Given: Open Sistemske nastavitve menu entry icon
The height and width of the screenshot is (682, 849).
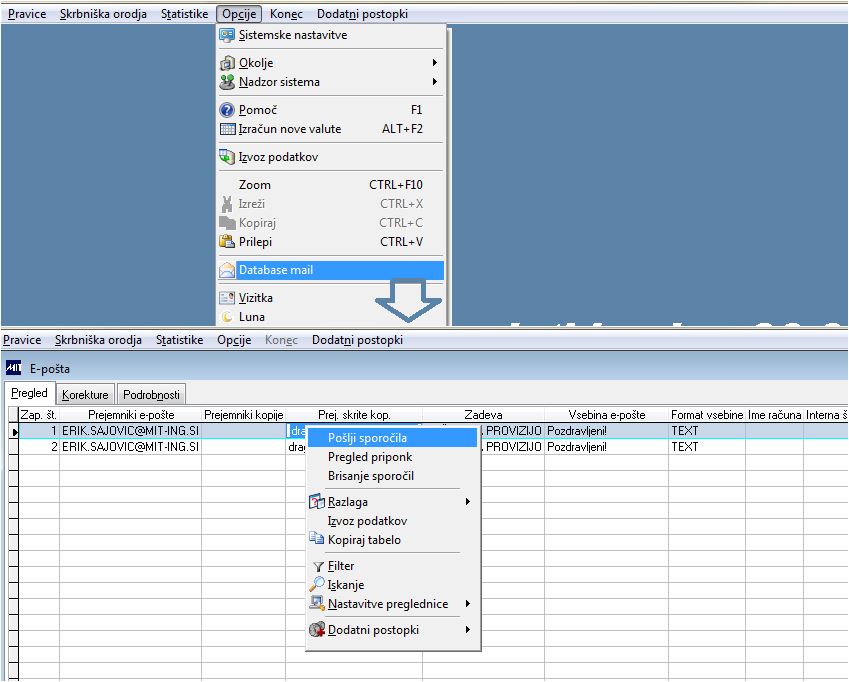Looking at the screenshot, I should pos(227,35).
